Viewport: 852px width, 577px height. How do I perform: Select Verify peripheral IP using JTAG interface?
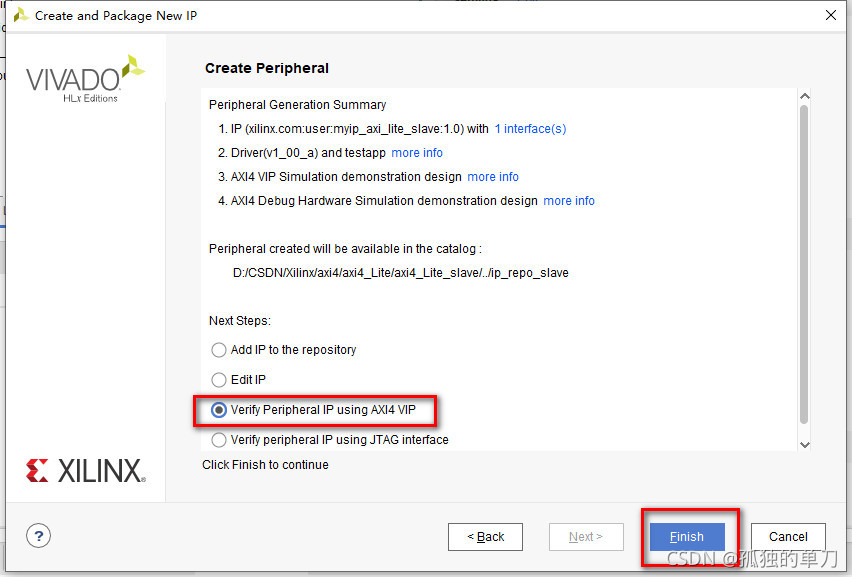[x=219, y=440]
